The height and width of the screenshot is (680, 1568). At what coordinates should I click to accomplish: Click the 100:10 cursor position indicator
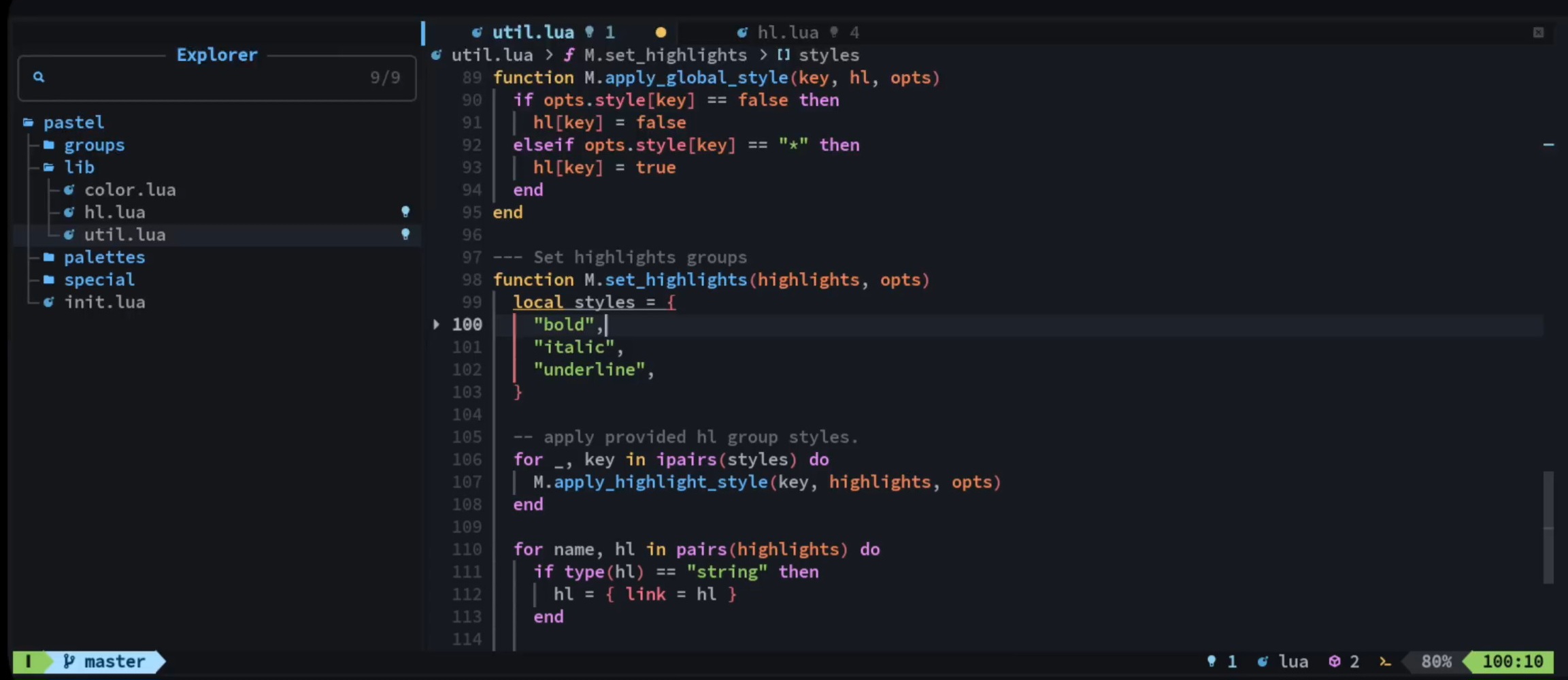(1513, 662)
